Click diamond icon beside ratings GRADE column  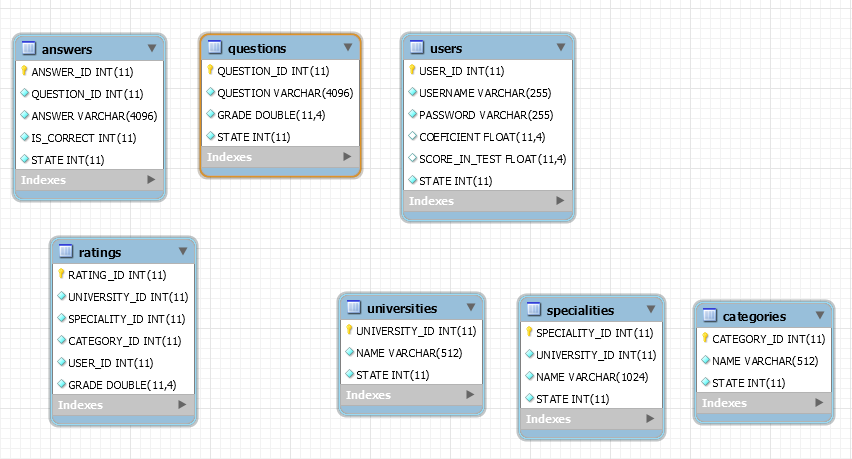[x=61, y=384]
